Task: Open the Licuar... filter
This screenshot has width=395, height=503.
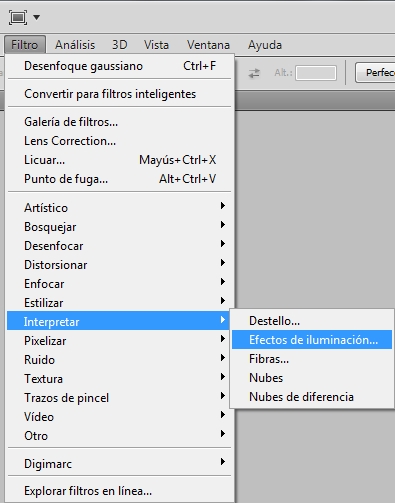Action: [x=119, y=160]
